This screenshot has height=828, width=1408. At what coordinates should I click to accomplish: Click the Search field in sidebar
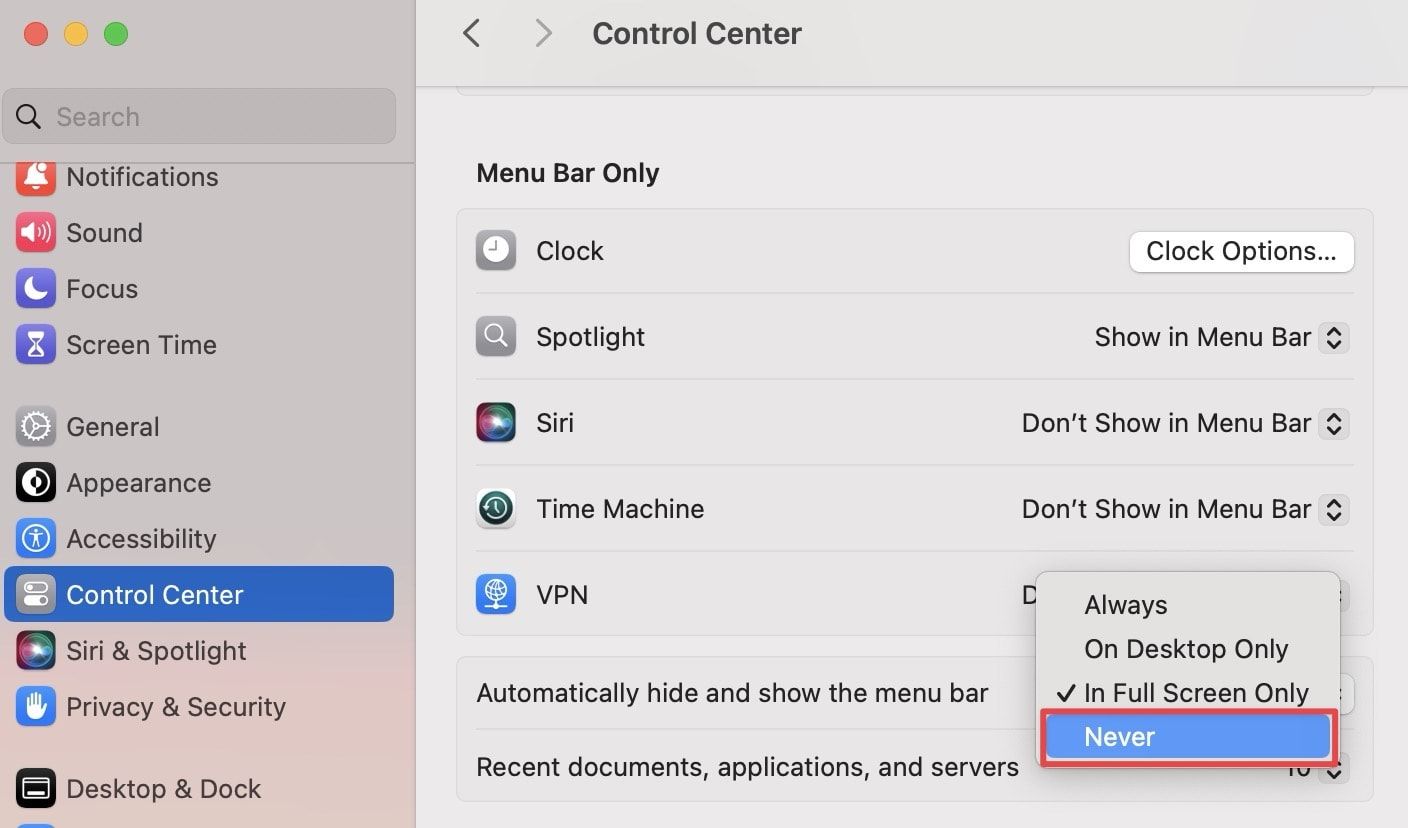pos(200,117)
